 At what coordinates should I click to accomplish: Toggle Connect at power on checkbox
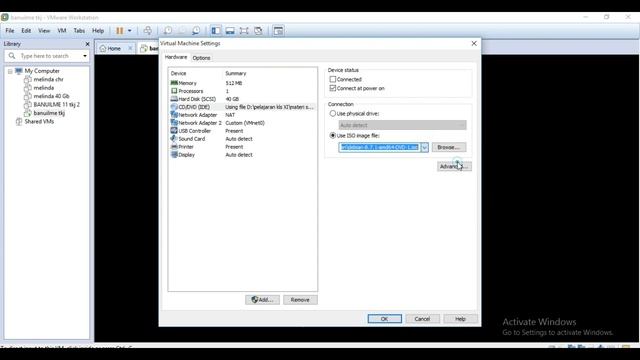[x=333, y=88]
